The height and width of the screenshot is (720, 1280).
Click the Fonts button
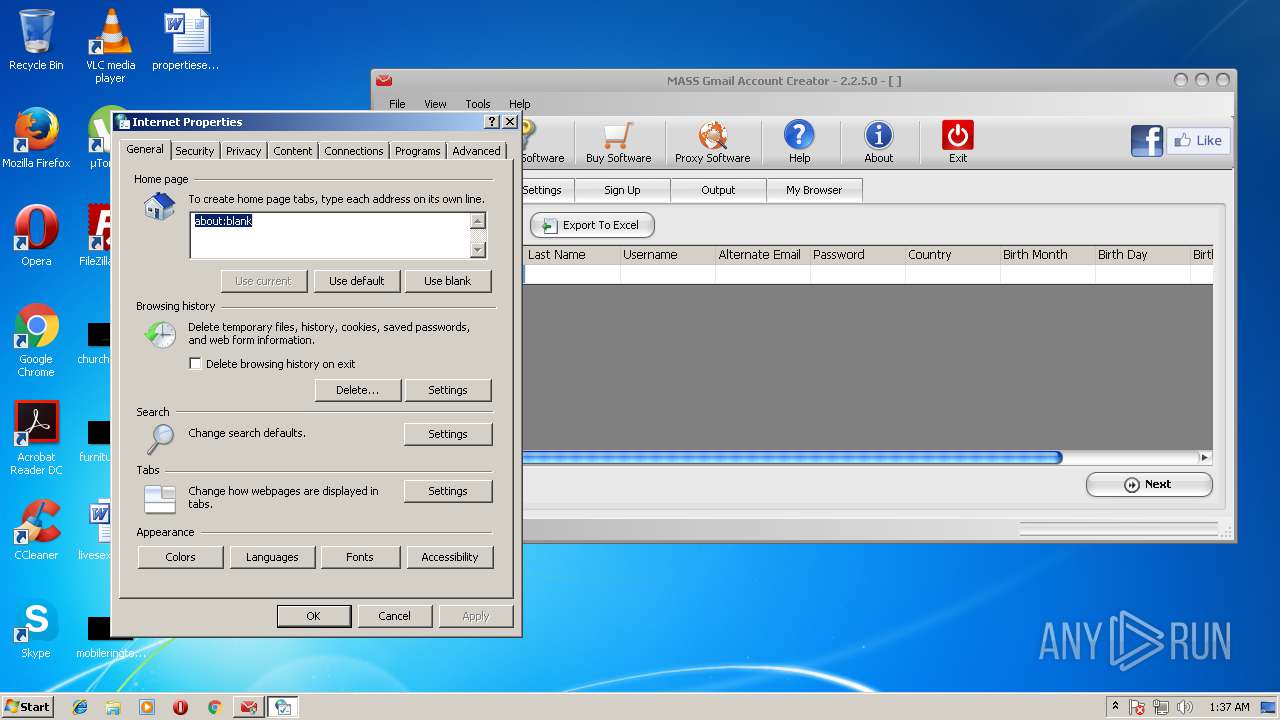click(x=360, y=557)
